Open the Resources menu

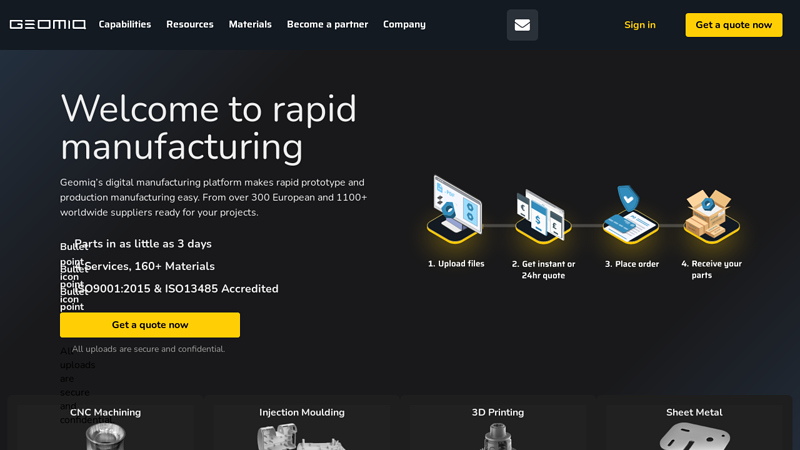[x=190, y=24]
